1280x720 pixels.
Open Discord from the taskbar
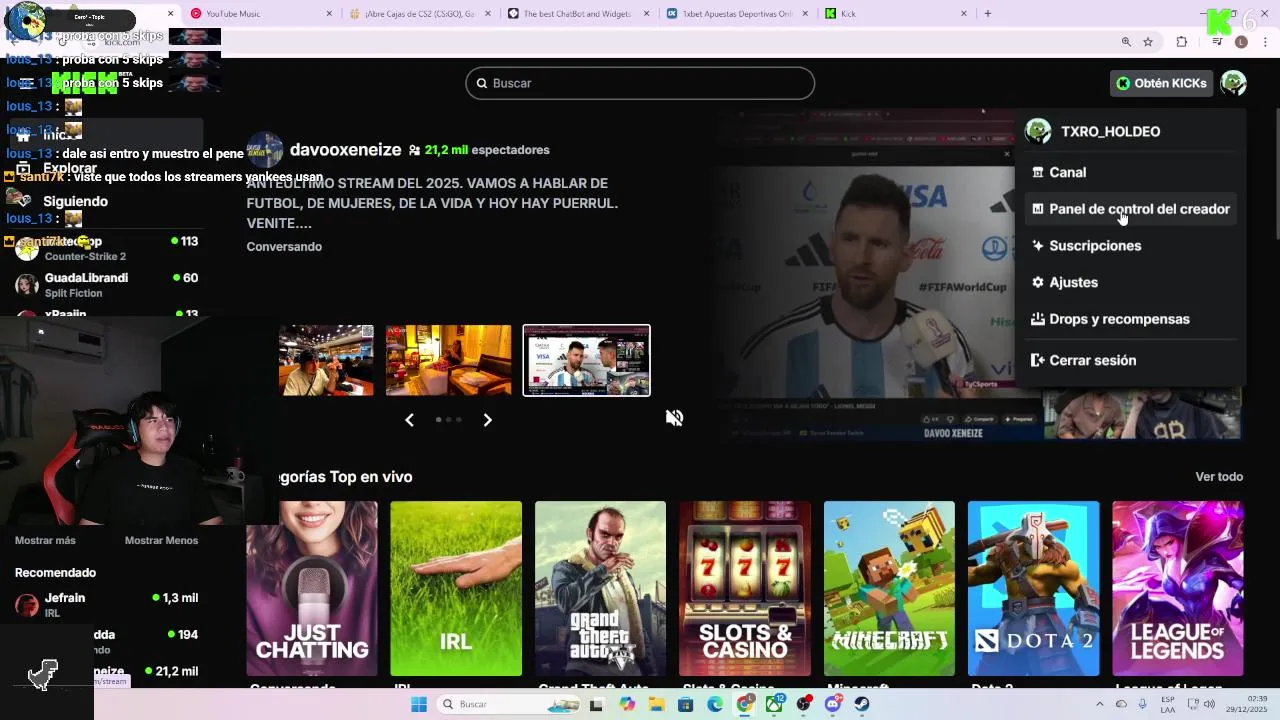[833, 705]
